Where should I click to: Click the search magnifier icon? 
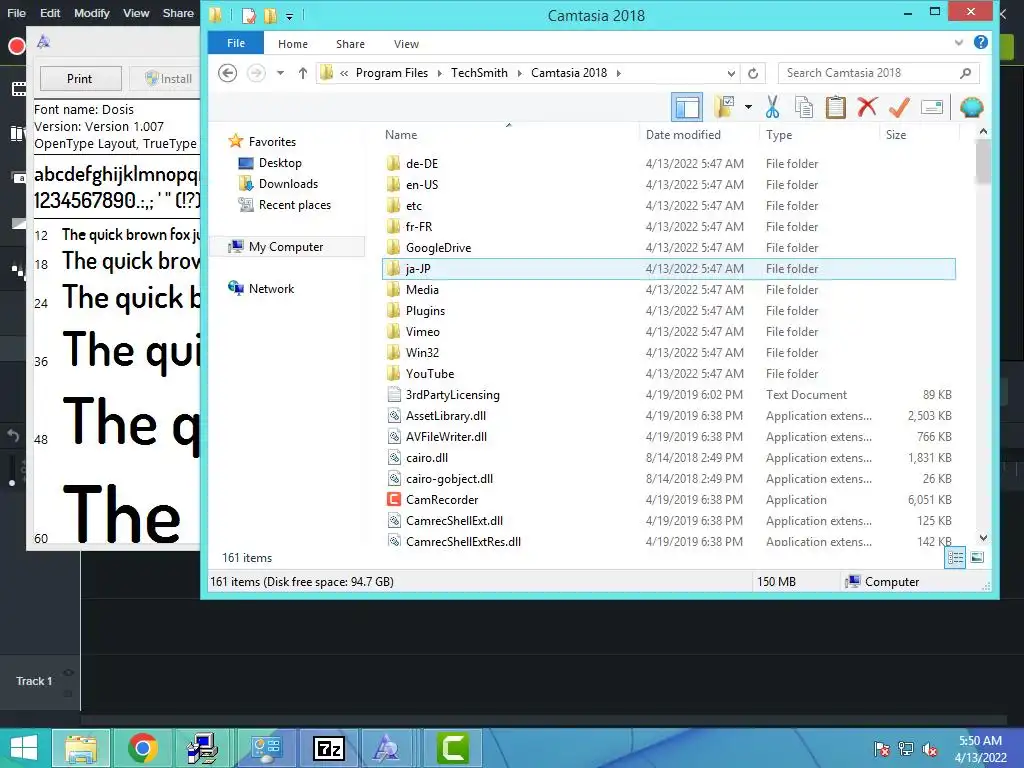click(x=965, y=73)
